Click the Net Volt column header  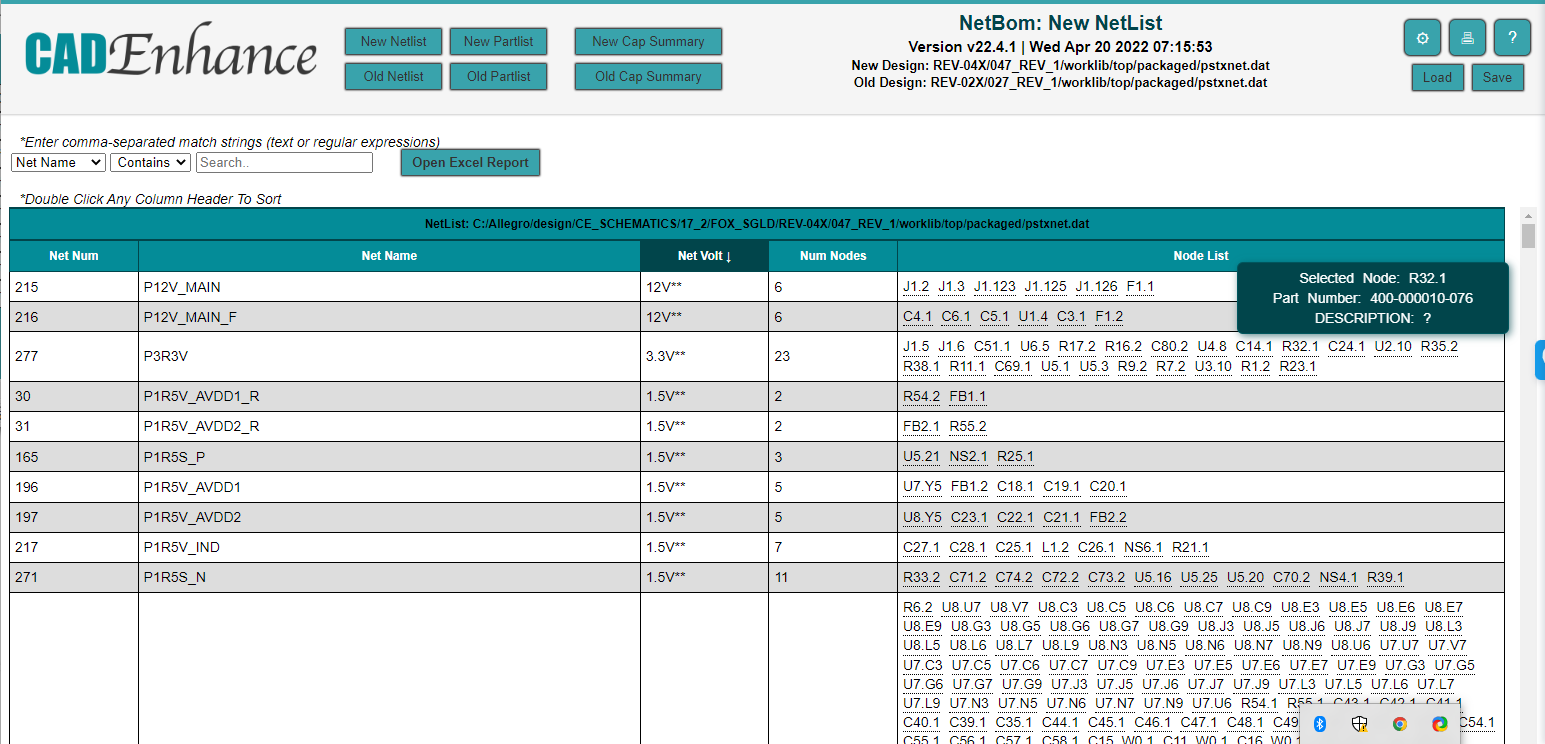pyautogui.click(x=704, y=256)
